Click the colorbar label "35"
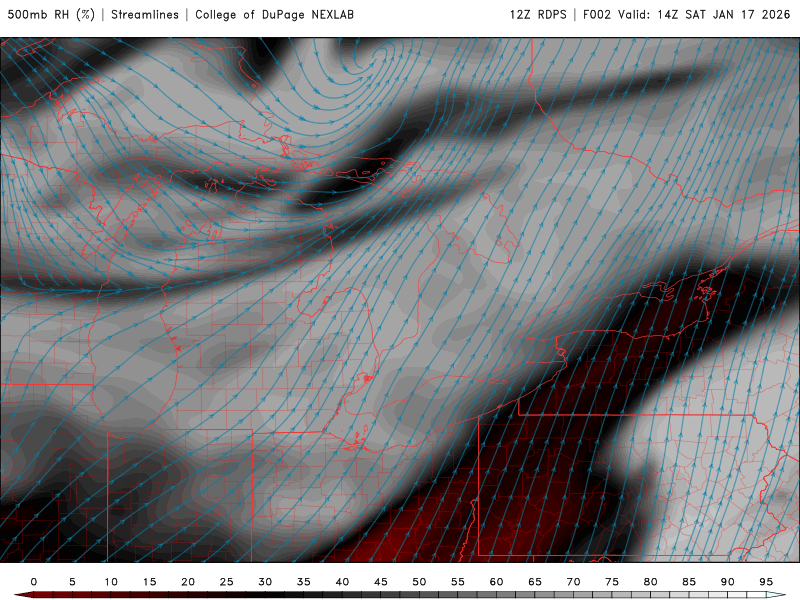Screen dimensions: 800x600 click(304, 582)
